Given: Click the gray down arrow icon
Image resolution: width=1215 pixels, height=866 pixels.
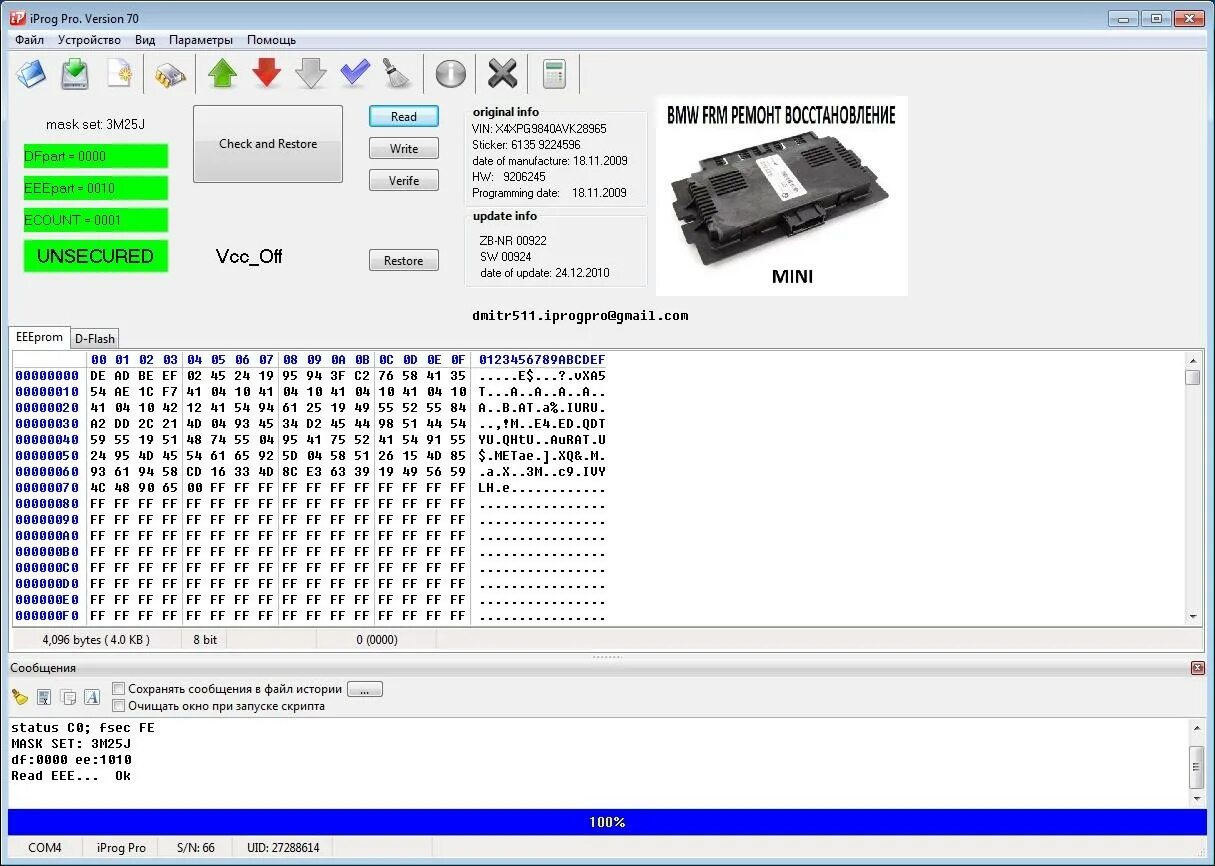Looking at the screenshot, I should click(x=311, y=73).
